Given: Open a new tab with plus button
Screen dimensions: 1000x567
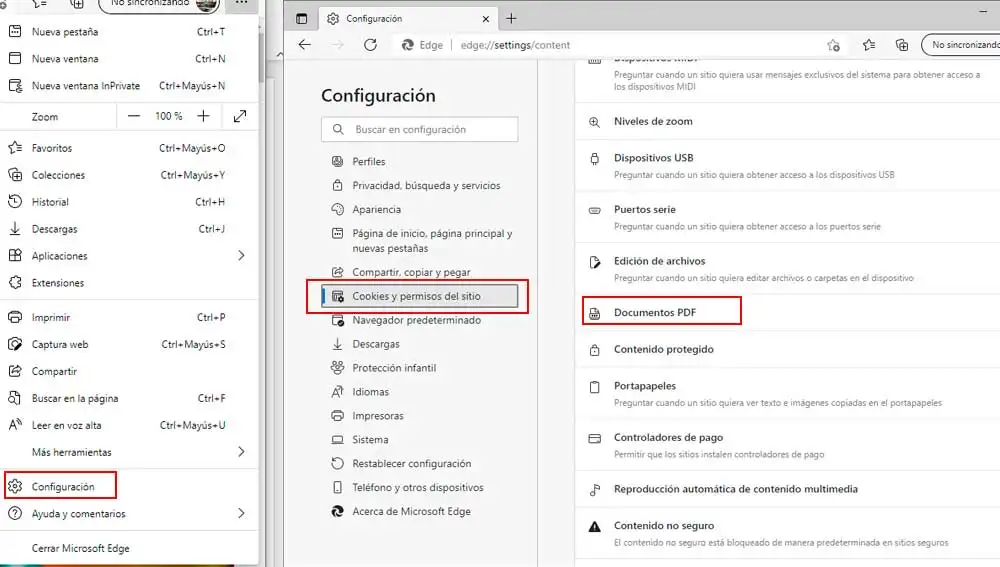Looking at the screenshot, I should point(511,18).
